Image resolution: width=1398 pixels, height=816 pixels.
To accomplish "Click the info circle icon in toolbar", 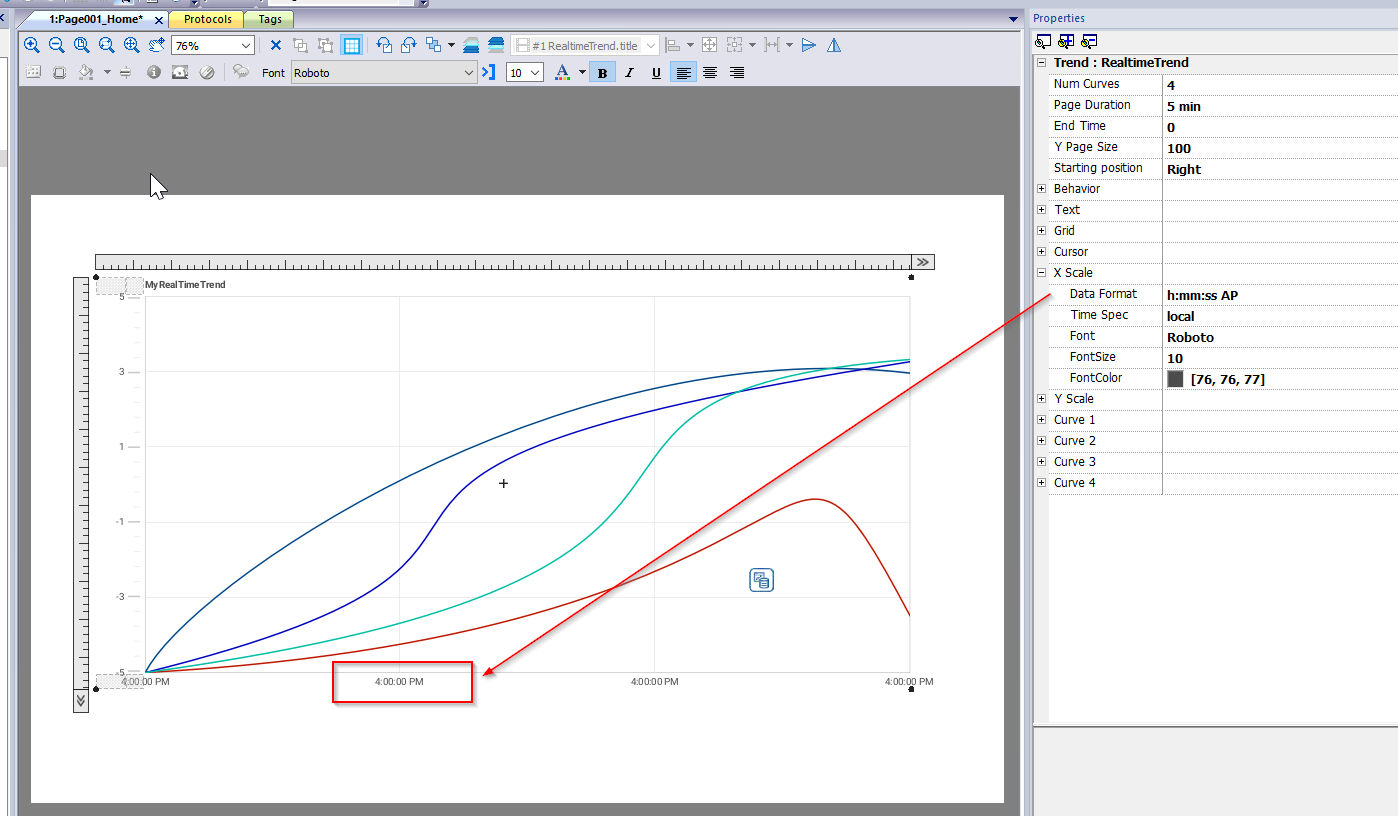I will click(x=154, y=72).
